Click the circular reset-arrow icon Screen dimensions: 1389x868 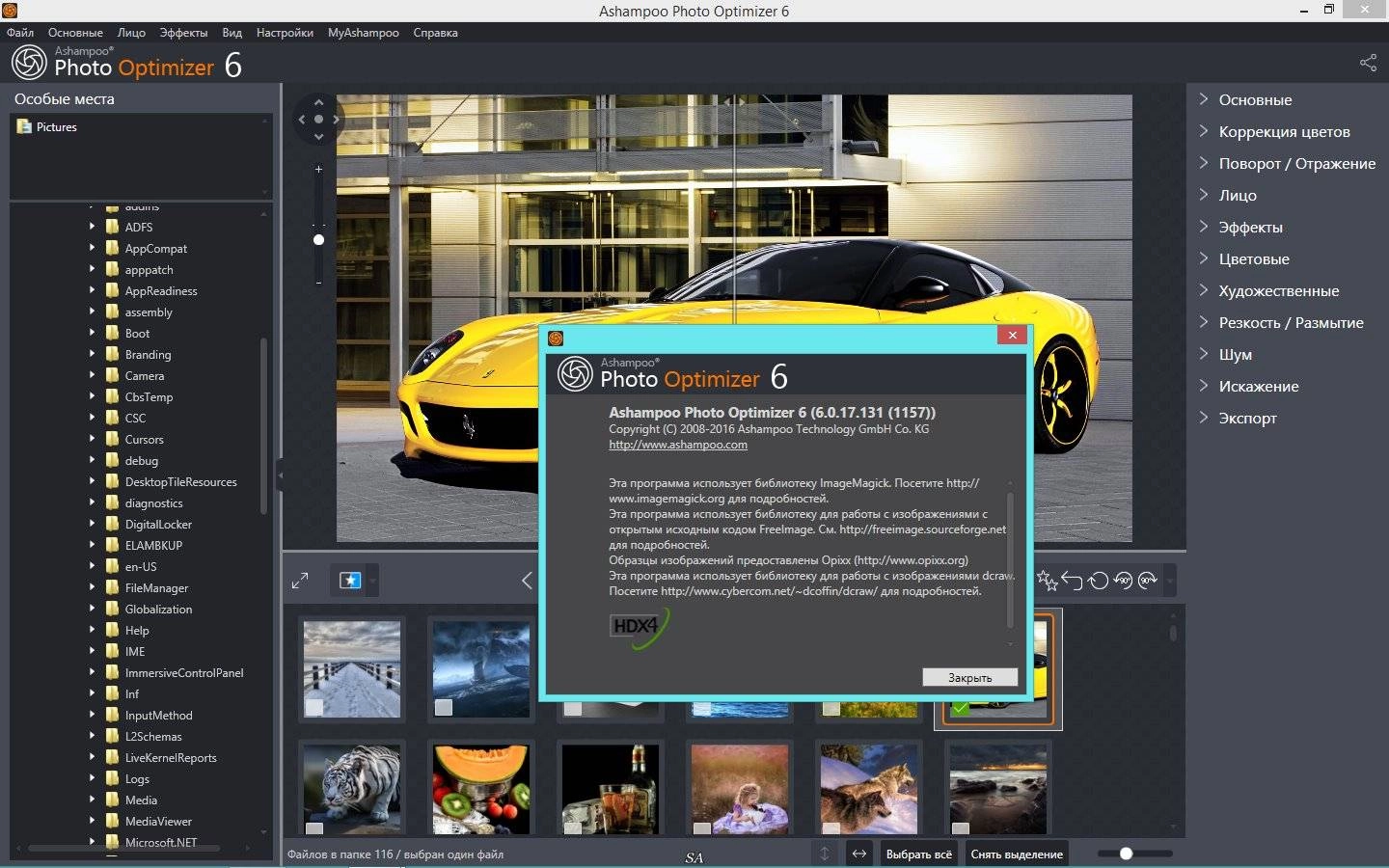tap(1098, 581)
